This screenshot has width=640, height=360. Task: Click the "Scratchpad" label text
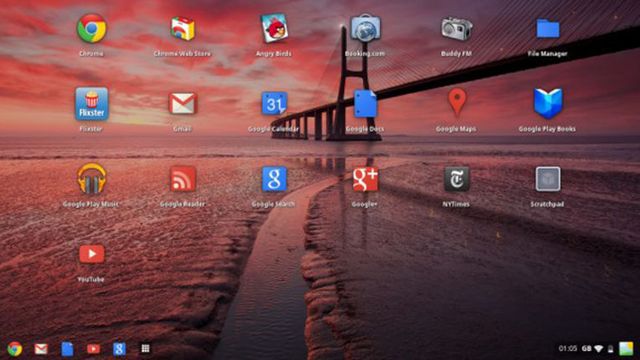pos(547,204)
